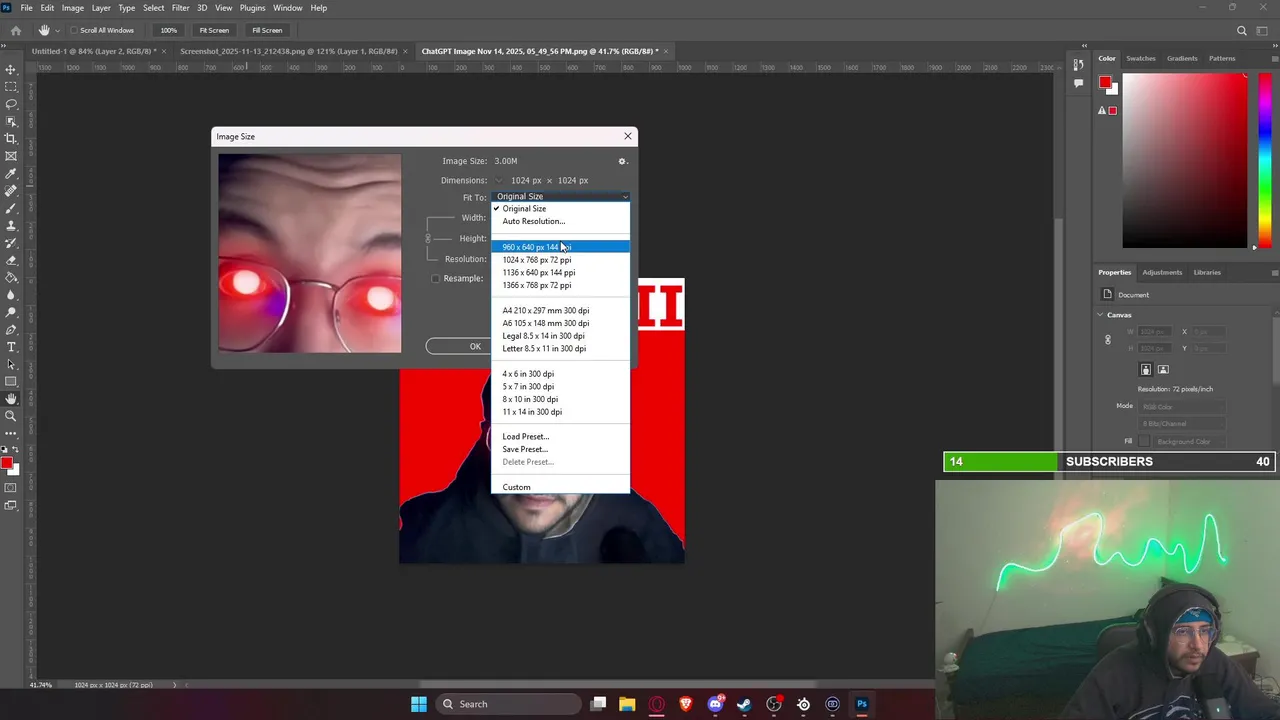
Task: Set canvas orientation to landscape
Action: pos(1163,370)
